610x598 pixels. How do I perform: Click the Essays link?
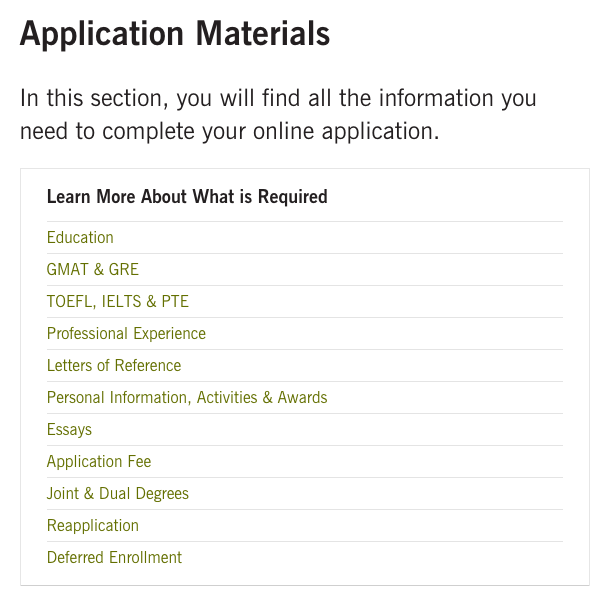point(69,430)
